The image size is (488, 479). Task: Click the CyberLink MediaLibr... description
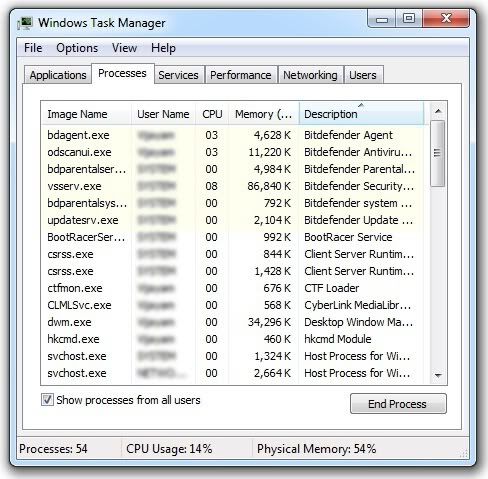[357, 305]
